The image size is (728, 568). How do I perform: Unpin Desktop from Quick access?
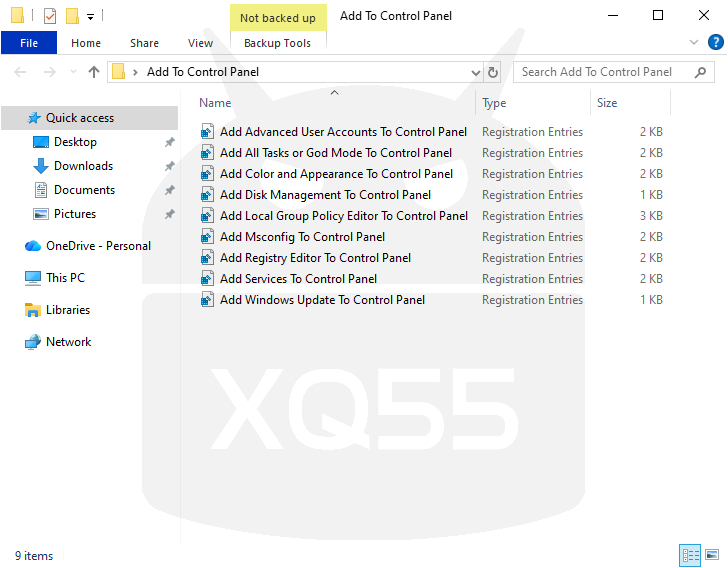[169, 142]
